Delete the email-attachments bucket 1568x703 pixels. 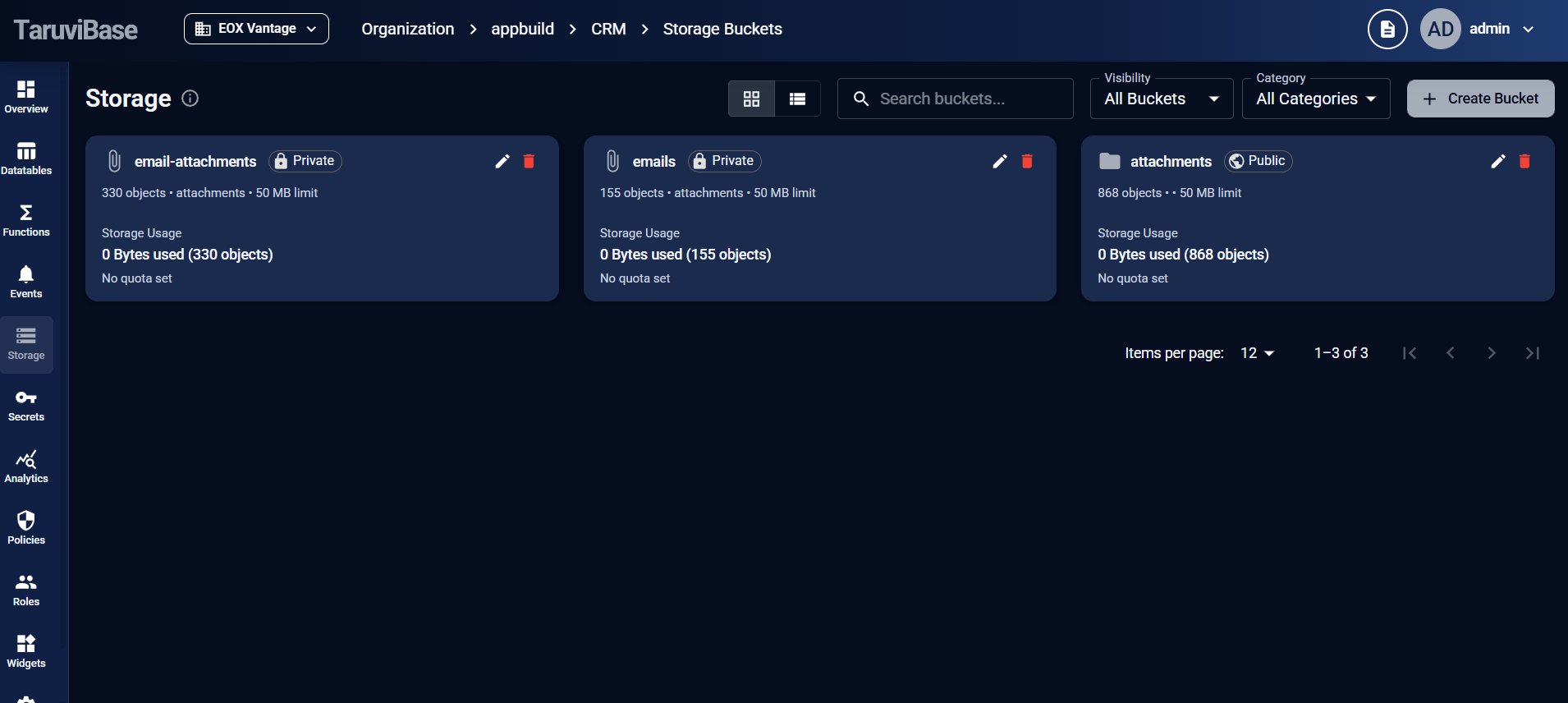(529, 161)
